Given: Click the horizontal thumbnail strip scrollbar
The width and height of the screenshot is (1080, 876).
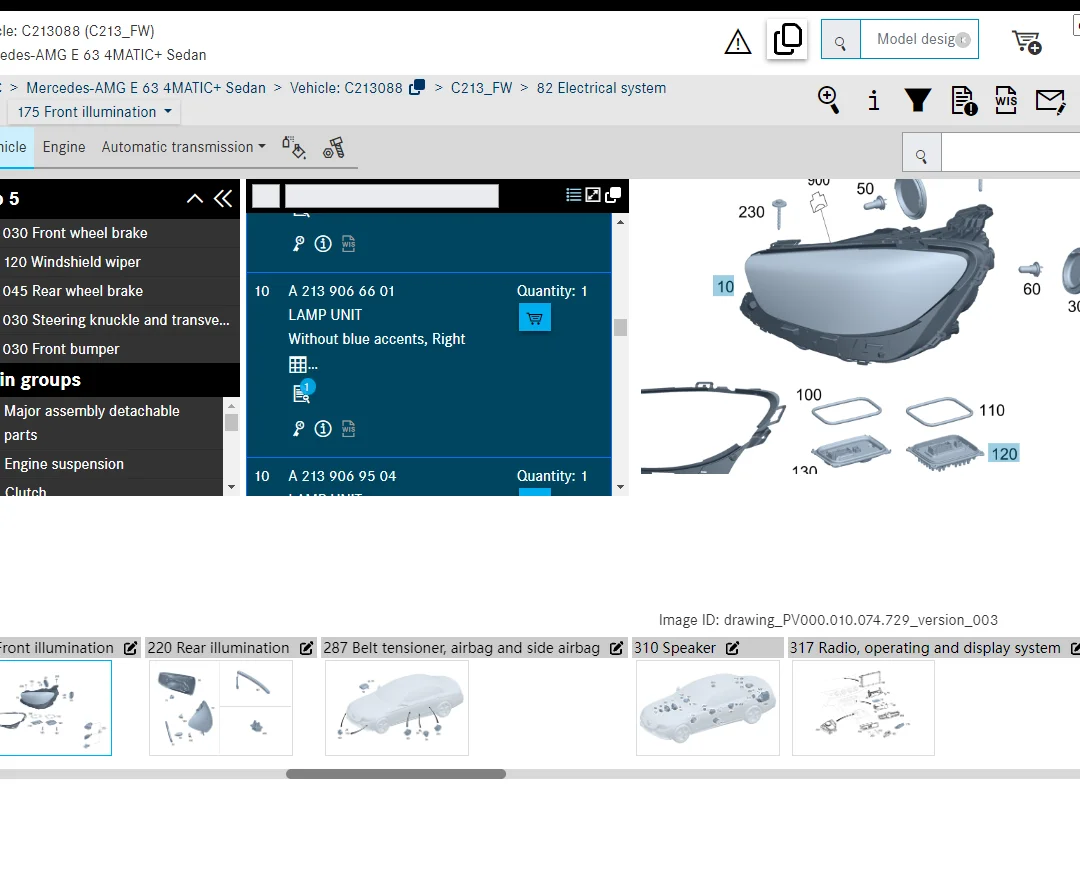Looking at the screenshot, I should [x=396, y=774].
